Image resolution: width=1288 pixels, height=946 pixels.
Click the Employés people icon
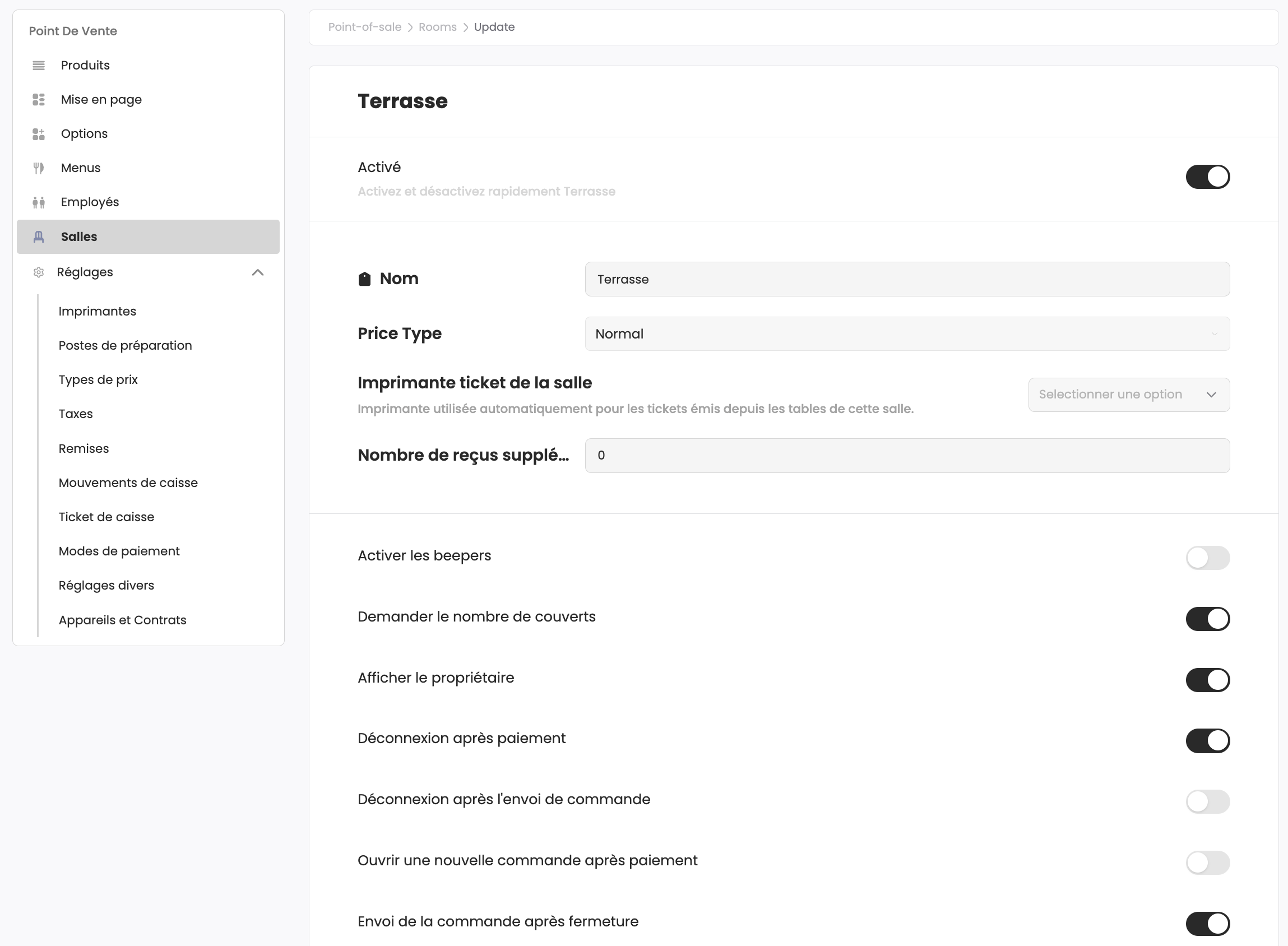pyautogui.click(x=38, y=202)
